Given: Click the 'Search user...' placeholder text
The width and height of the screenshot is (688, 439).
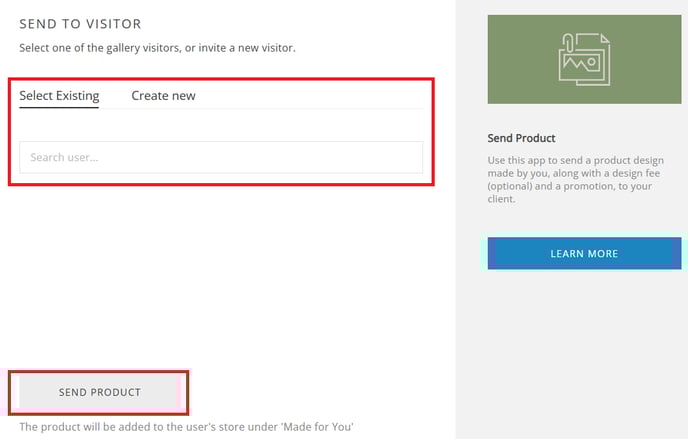Looking at the screenshot, I should click(64, 157).
